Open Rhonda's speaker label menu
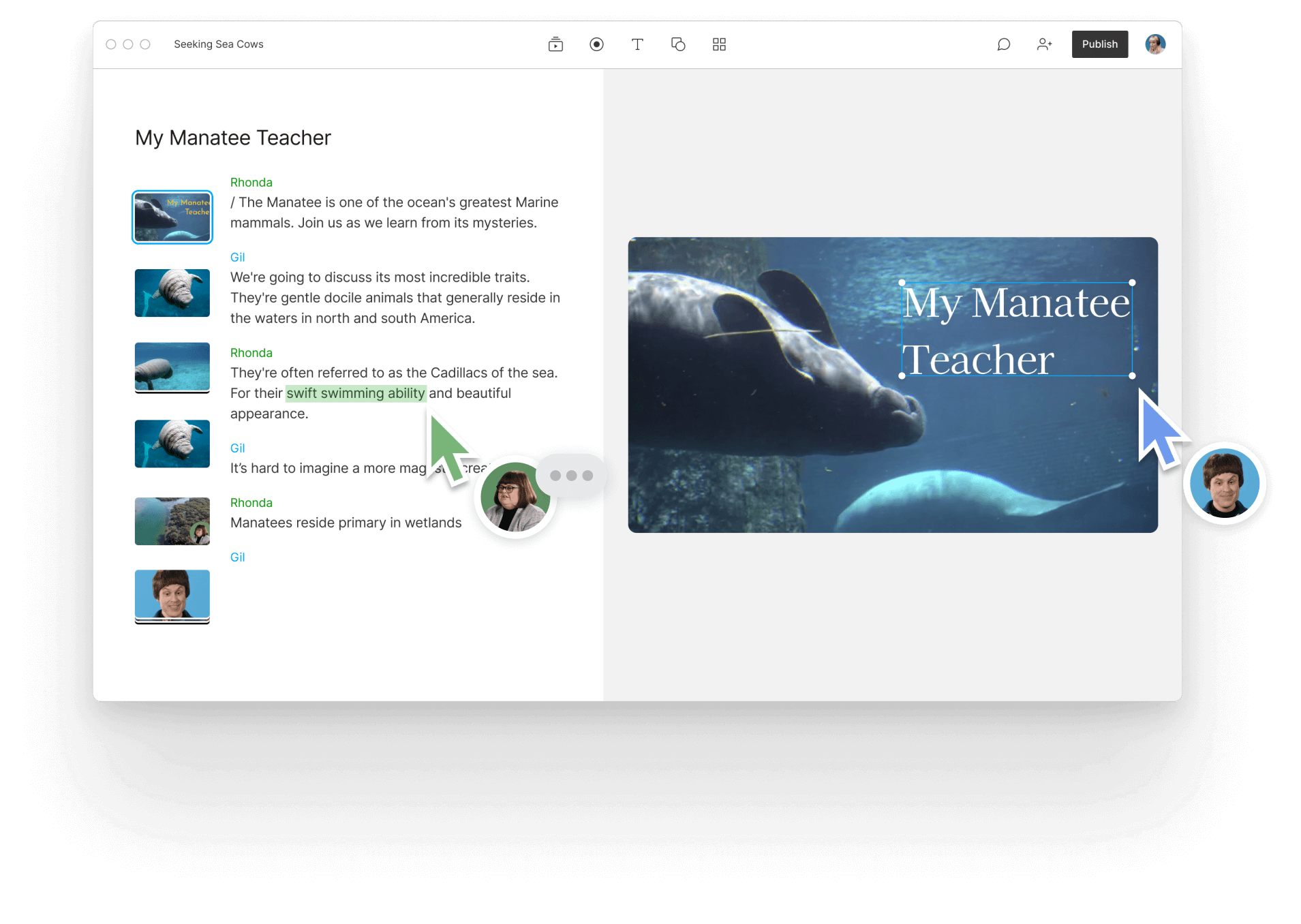Viewport: 1301px width, 924px height. (x=251, y=182)
